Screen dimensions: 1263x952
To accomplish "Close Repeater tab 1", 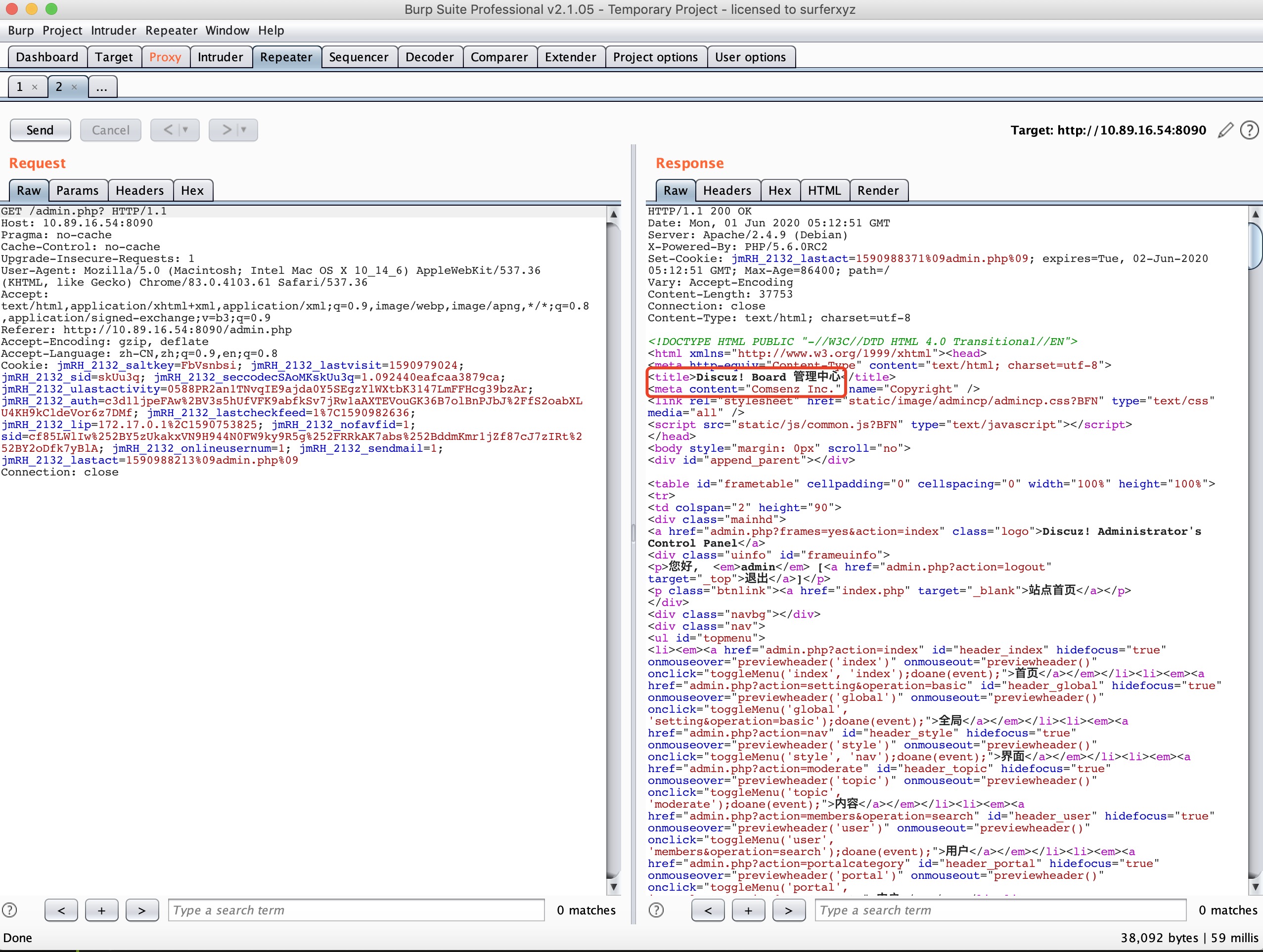I will (x=35, y=87).
